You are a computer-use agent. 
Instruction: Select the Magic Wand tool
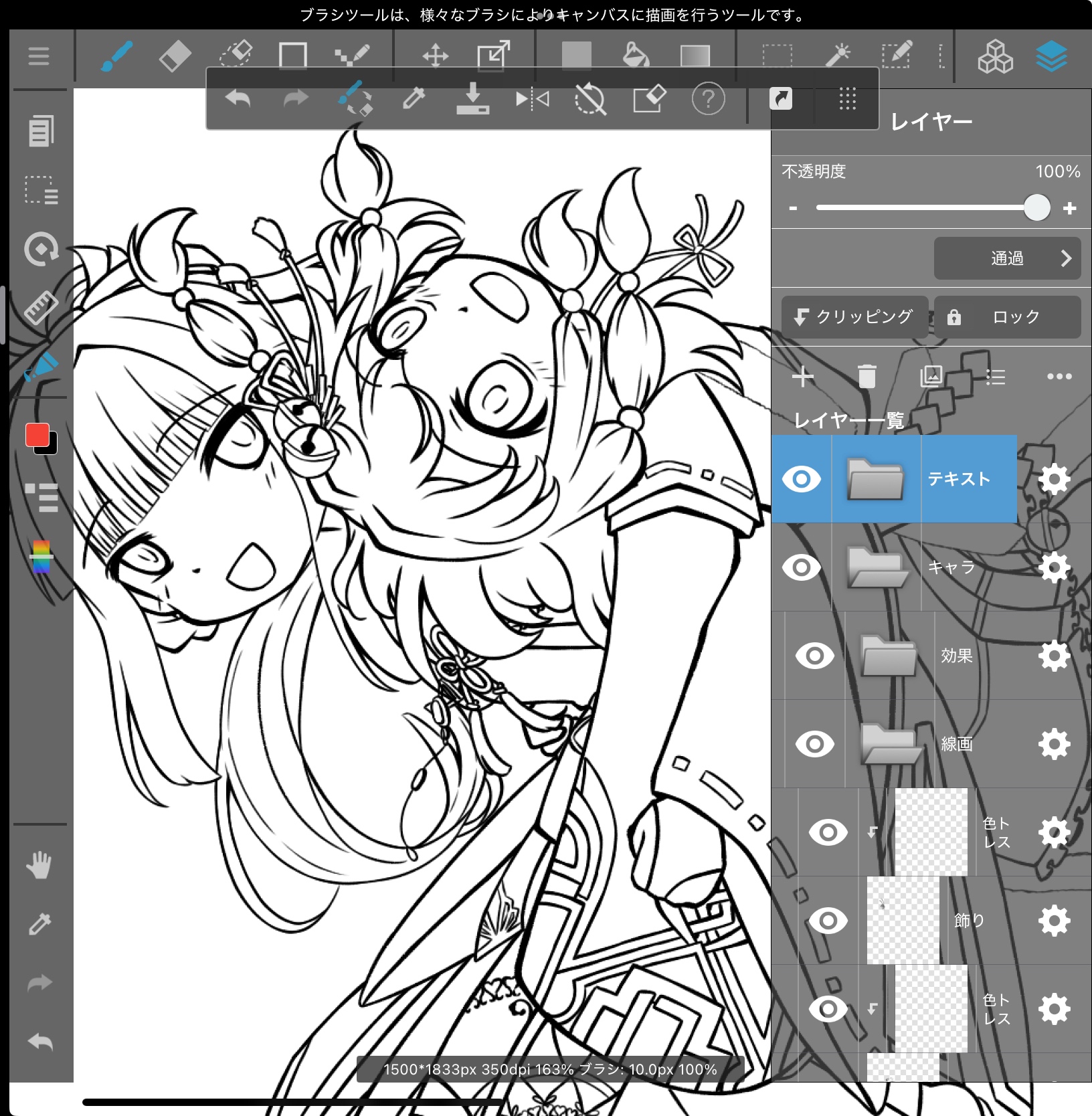[x=837, y=56]
